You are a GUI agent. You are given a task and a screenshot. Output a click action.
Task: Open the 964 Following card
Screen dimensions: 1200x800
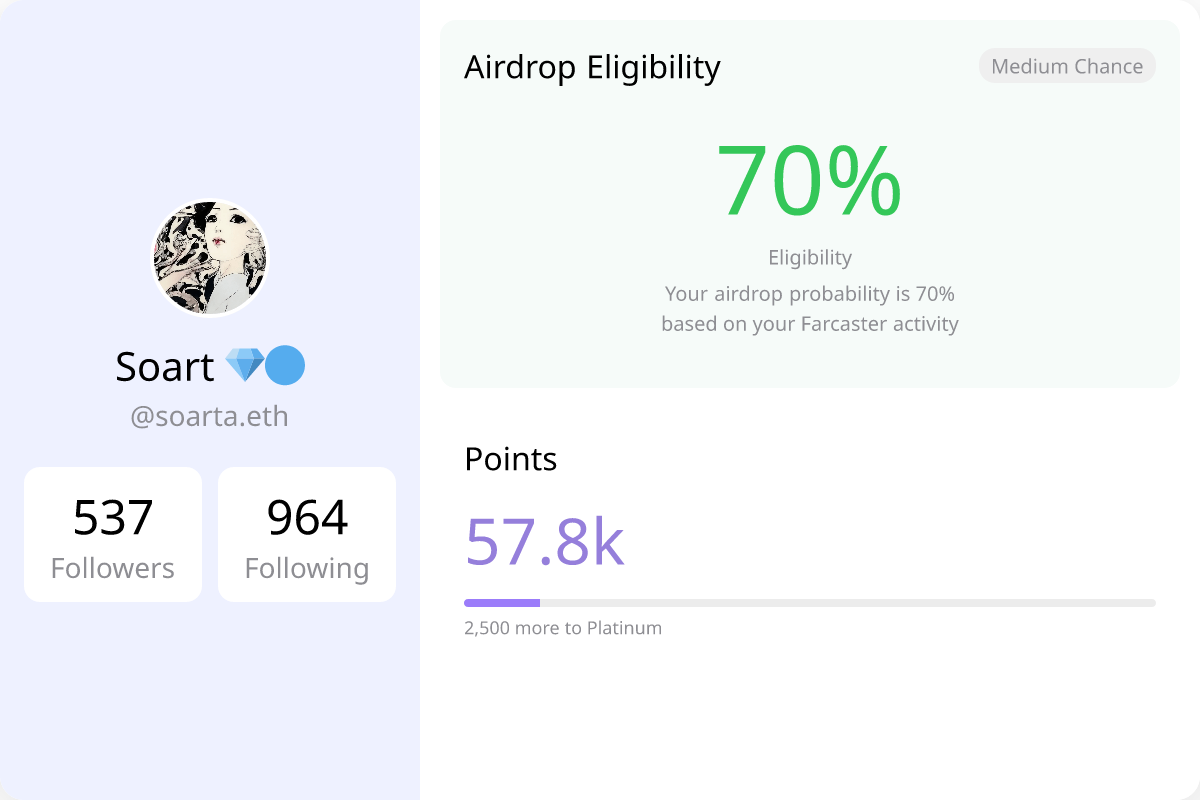pos(307,535)
